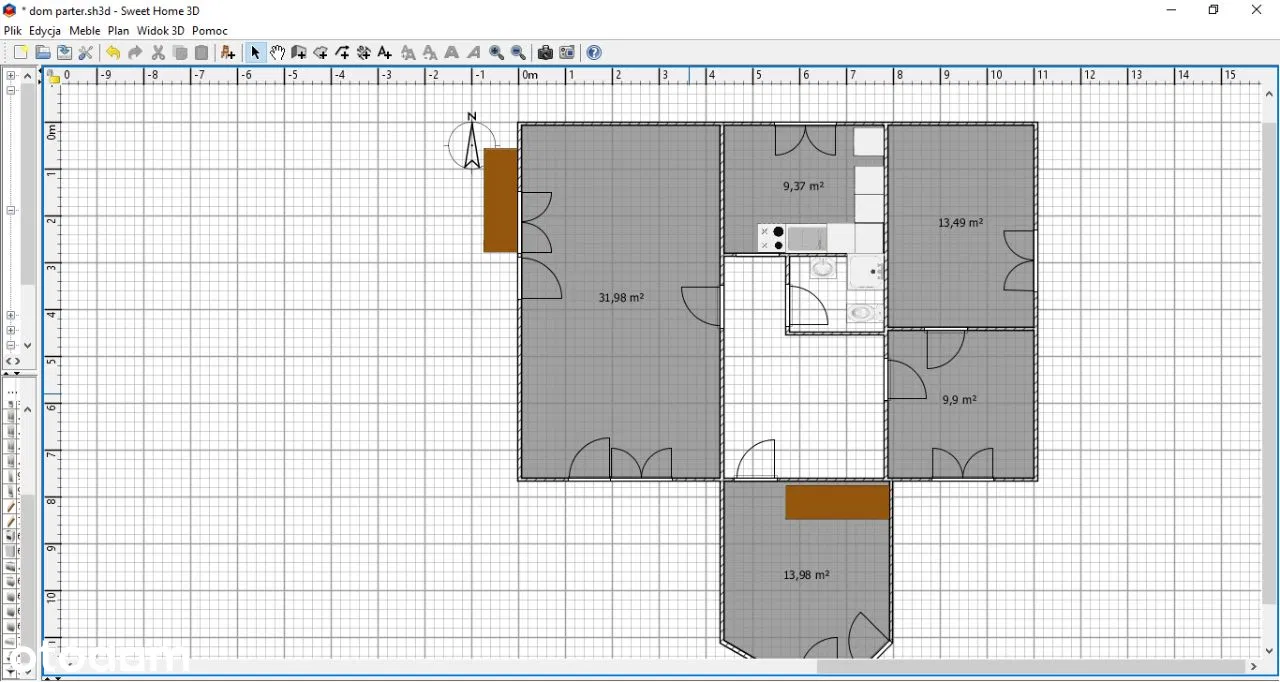1280x682 pixels.
Task: Click the plan's vertical scrollbar down arrow
Action: tap(1270, 650)
